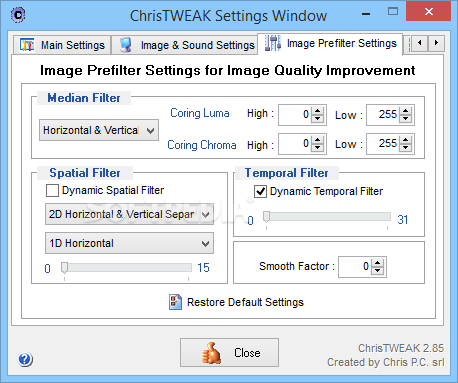The width and height of the screenshot is (458, 383).
Task: Click the '31' maximum temporal slider label
Action: (403, 220)
